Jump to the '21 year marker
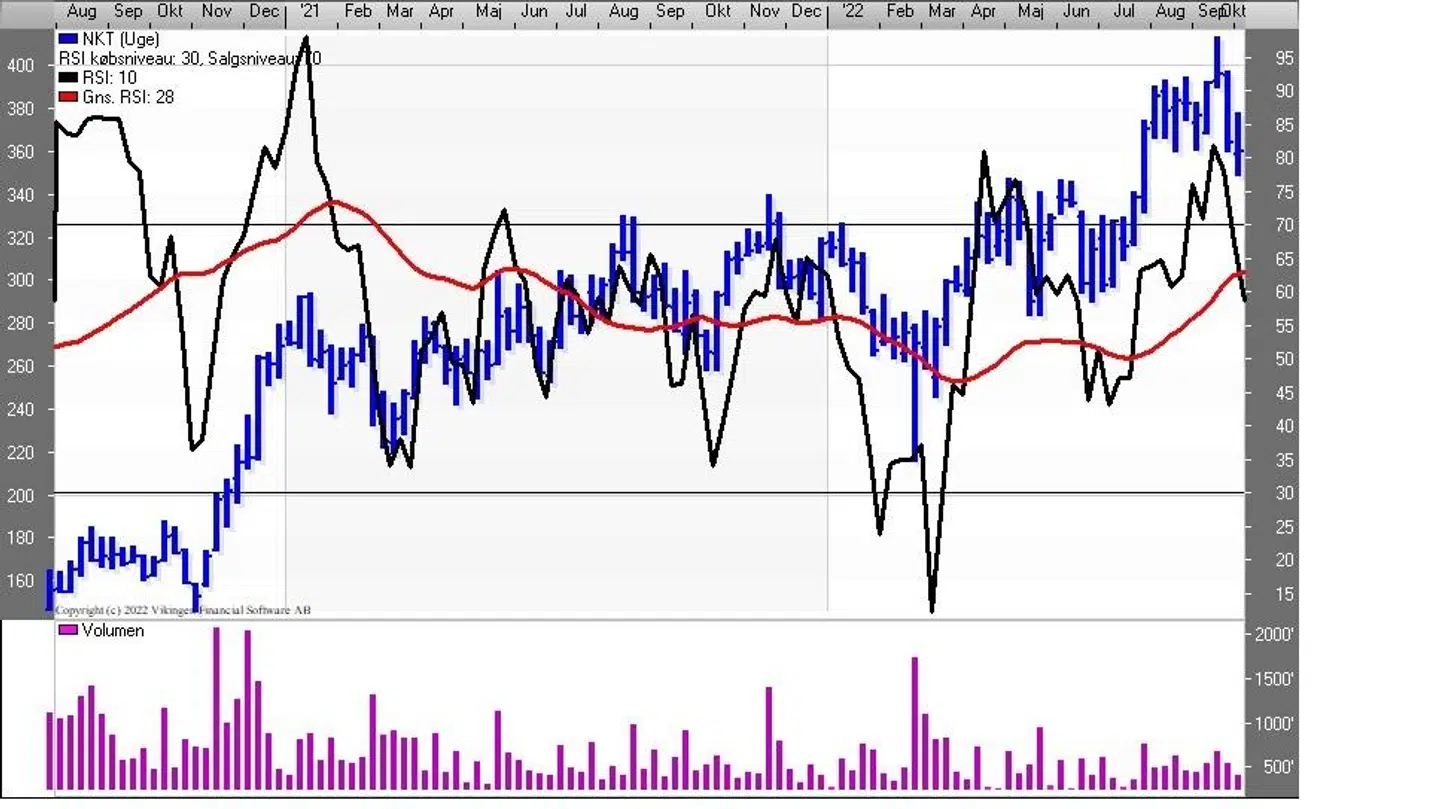Screen dimensions: 1440x809 click(x=309, y=11)
